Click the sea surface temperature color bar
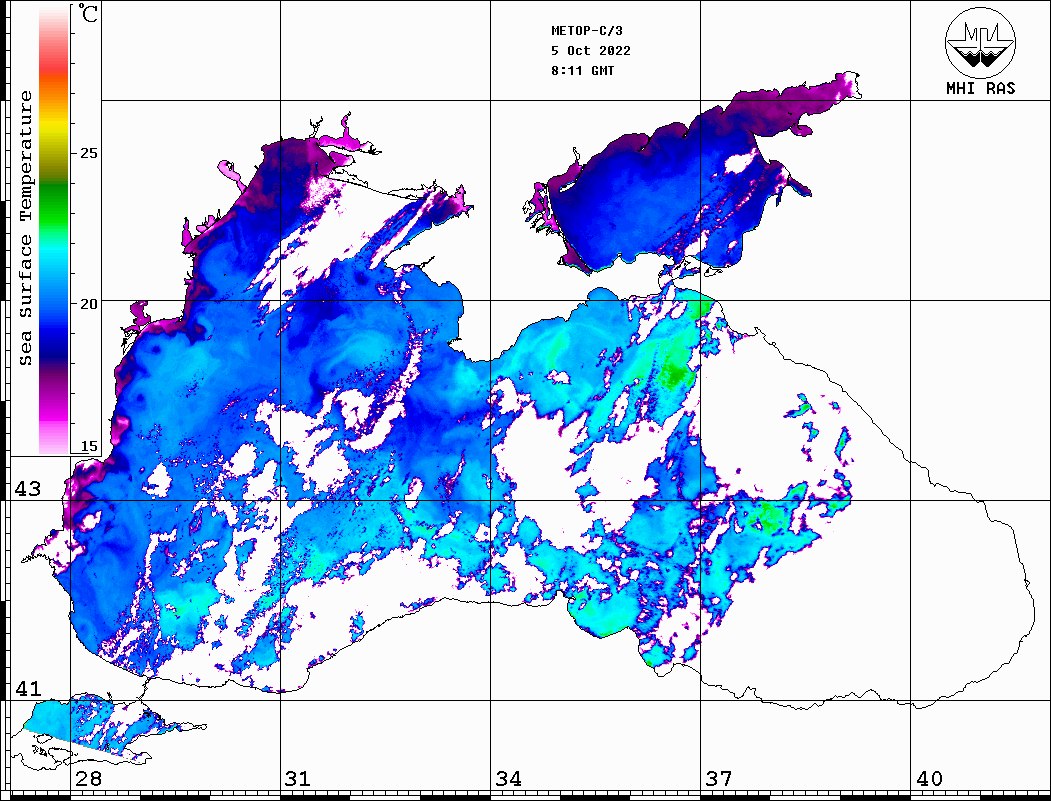Image resolution: width=1051 pixels, height=801 pixels. (54, 230)
